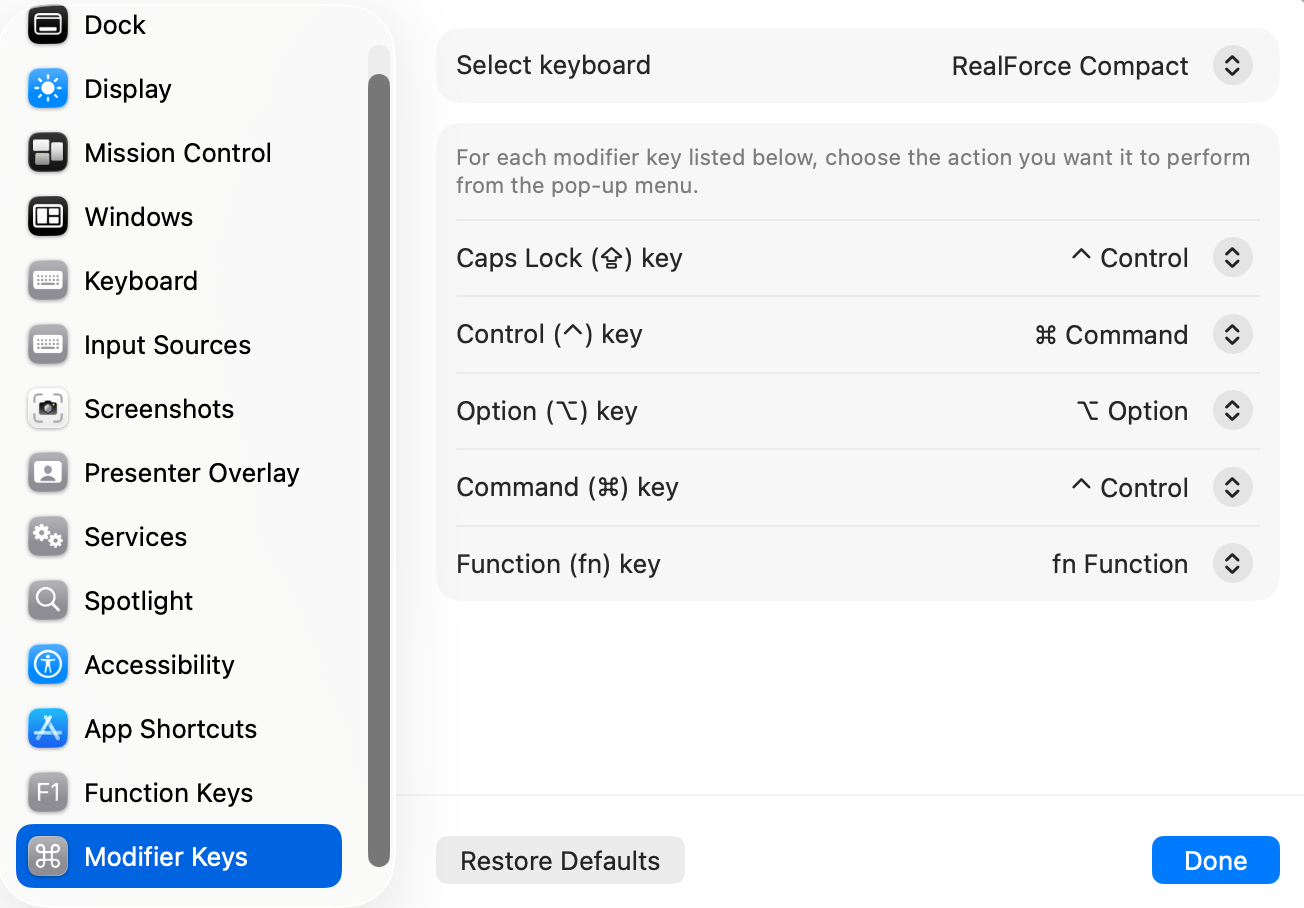The width and height of the screenshot is (1304, 908).
Task: Open the Dock settings icon
Action: 48,25
